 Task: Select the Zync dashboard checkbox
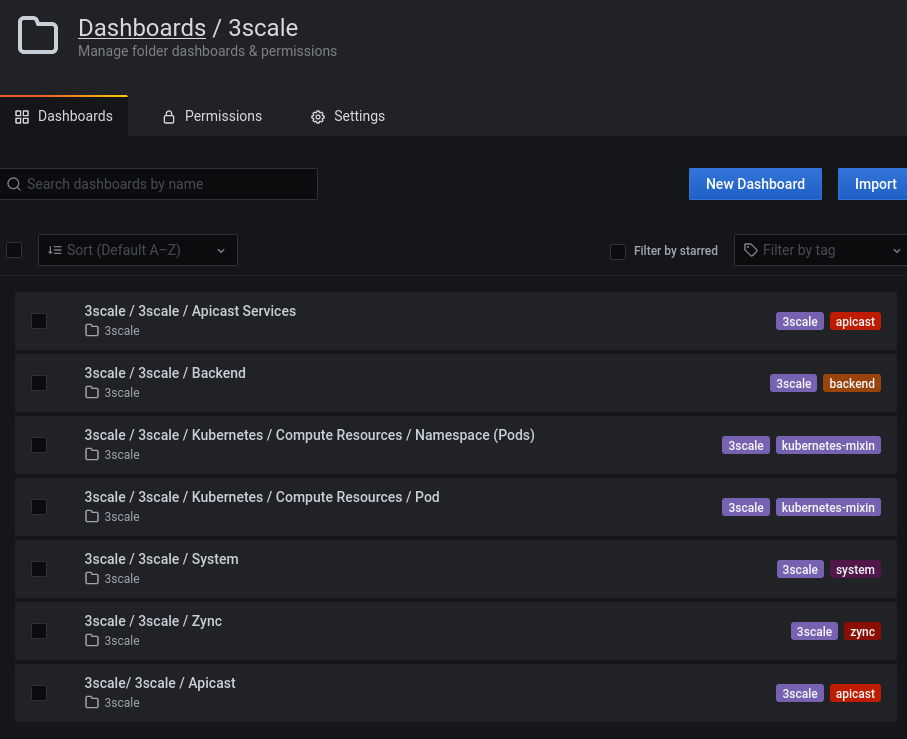pos(39,631)
